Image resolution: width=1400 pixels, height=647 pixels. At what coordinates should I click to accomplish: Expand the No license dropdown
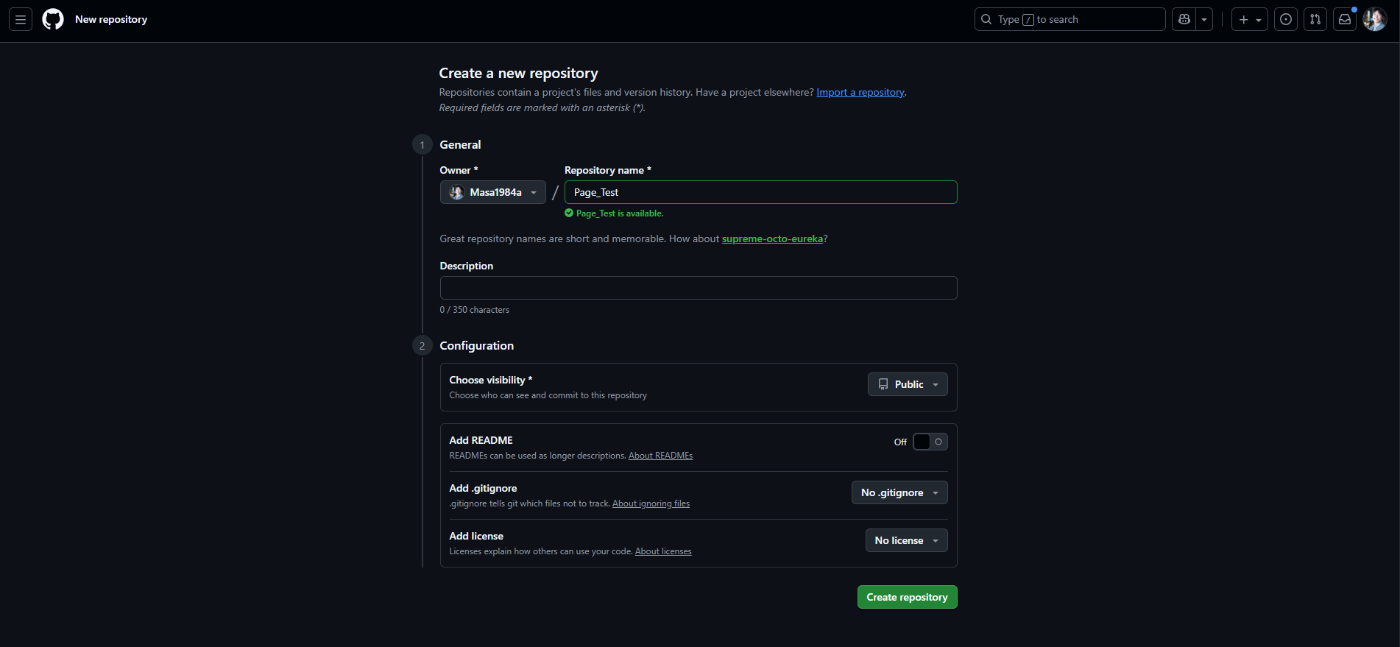(906, 540)
